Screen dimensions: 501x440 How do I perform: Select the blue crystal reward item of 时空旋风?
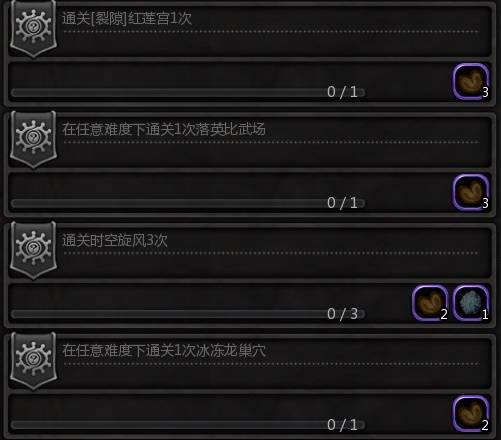tap(471, 303)
